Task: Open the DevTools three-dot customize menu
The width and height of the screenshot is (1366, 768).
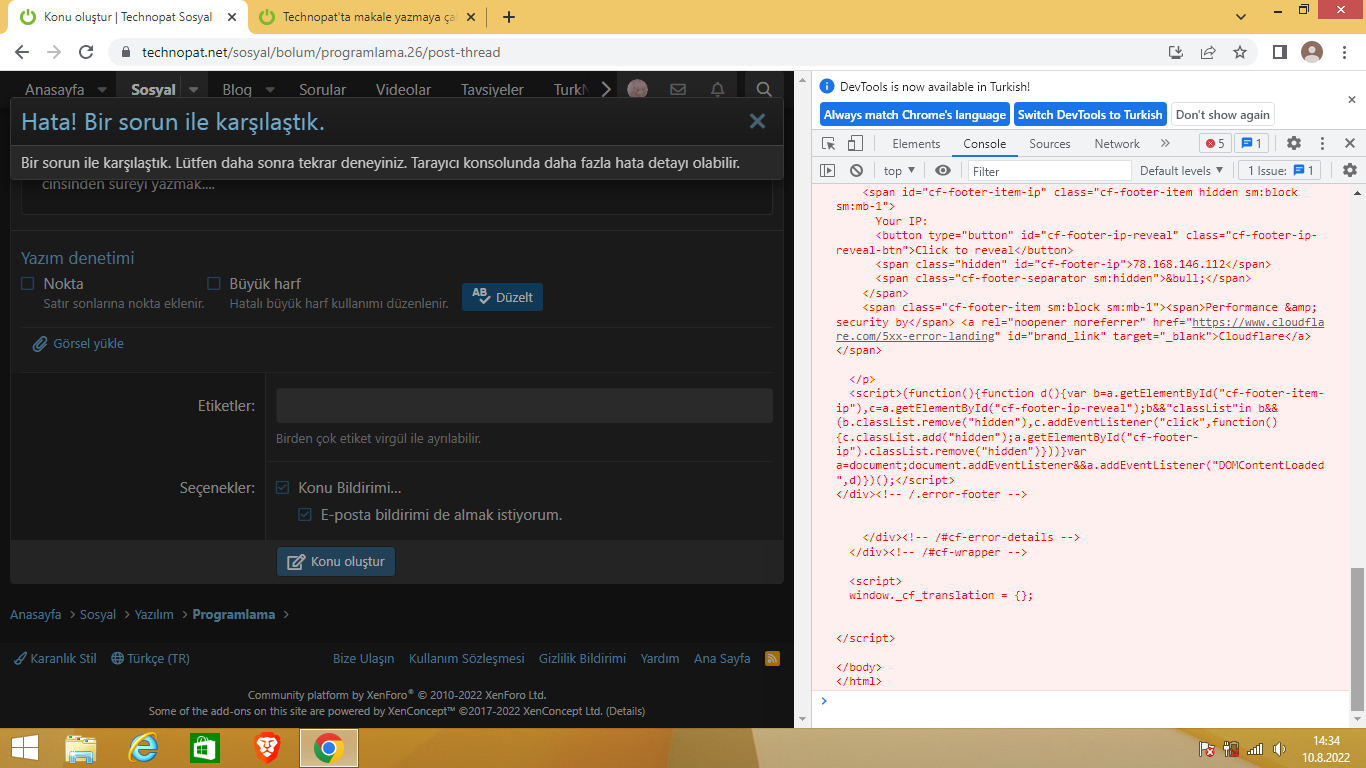Action: (1322, 144)
